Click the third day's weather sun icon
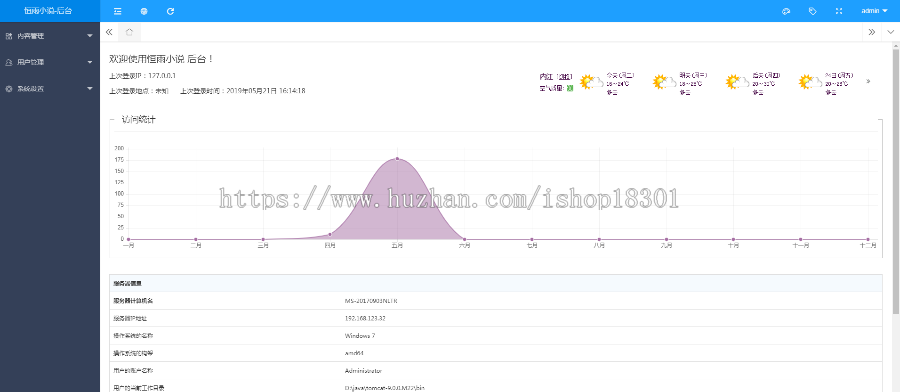The width and height of the screenshot is (900, 392). [x=737, y=82]
